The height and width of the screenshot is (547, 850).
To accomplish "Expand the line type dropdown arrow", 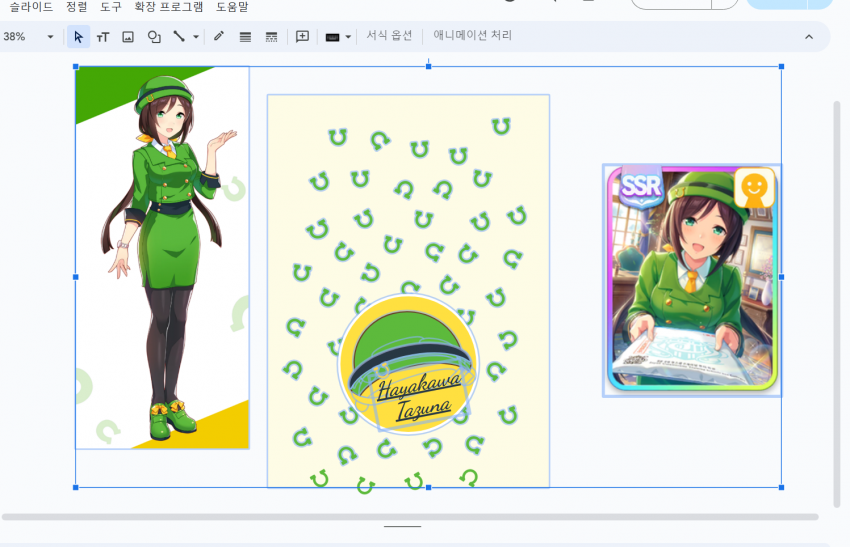I will pos(196,37).
